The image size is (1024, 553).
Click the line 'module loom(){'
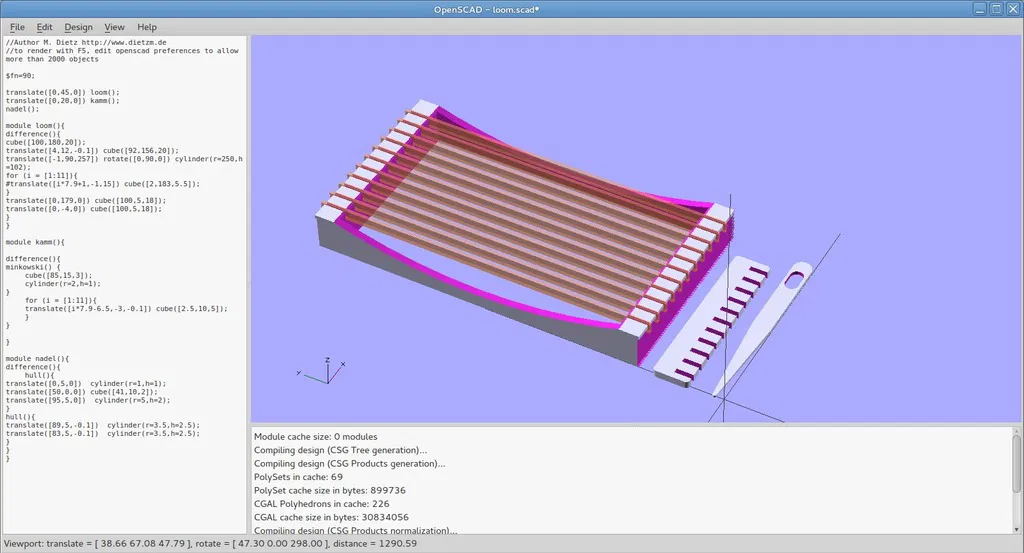35,126
